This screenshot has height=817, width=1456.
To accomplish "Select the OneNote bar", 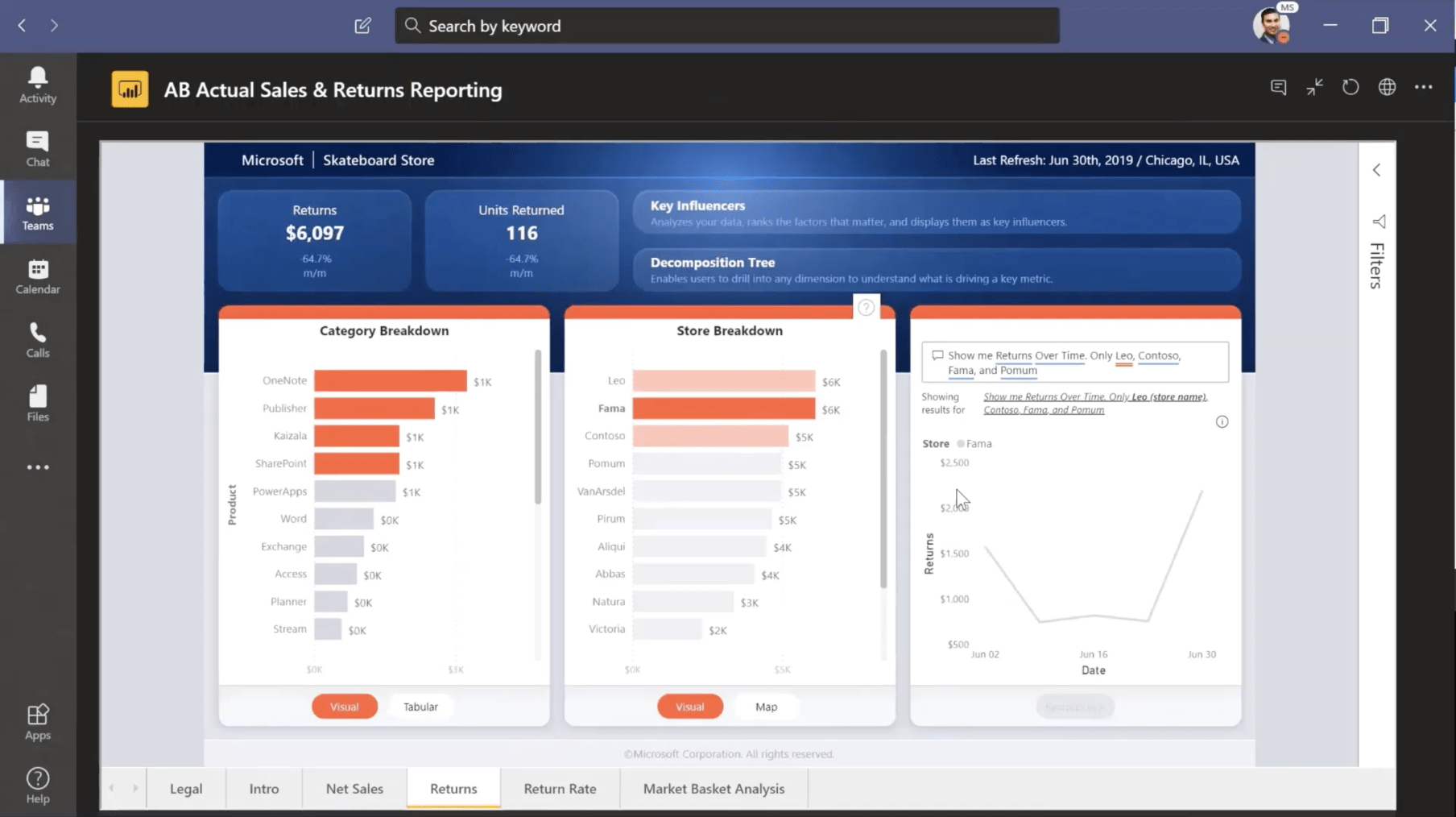I will click(391, 380).
